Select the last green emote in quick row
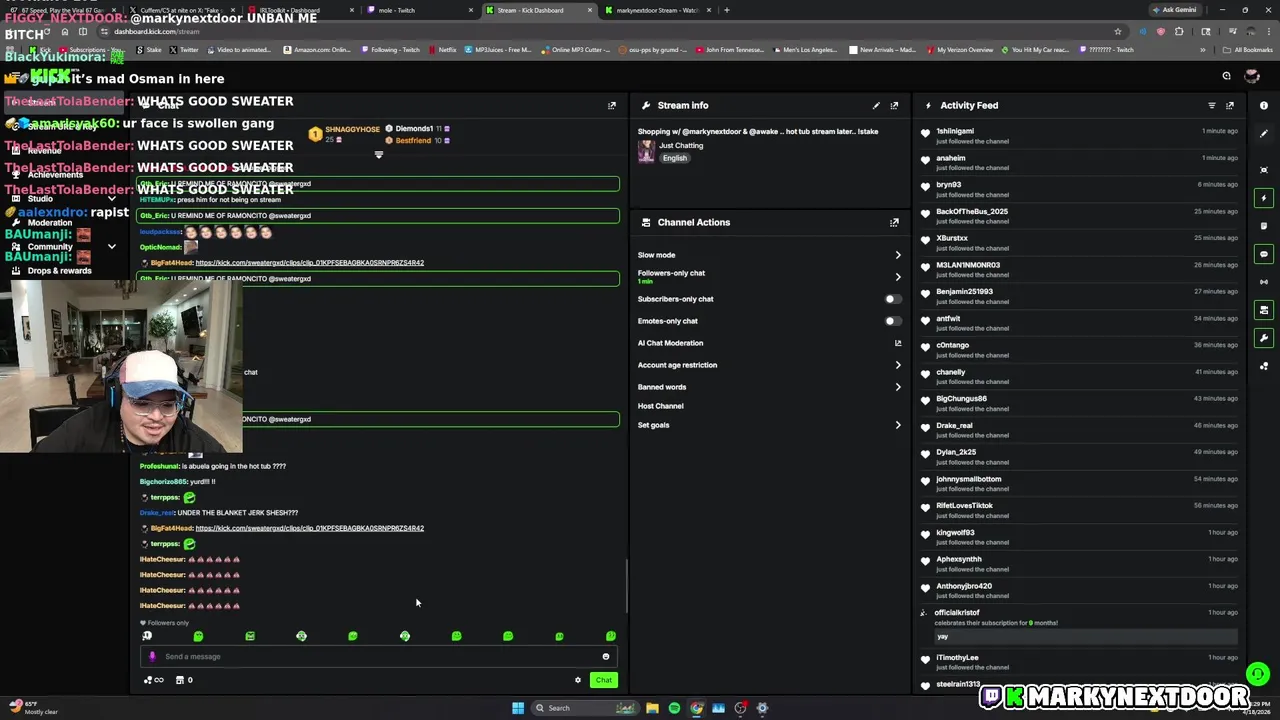The image size is (1280, 720). (x=611, y=636)
